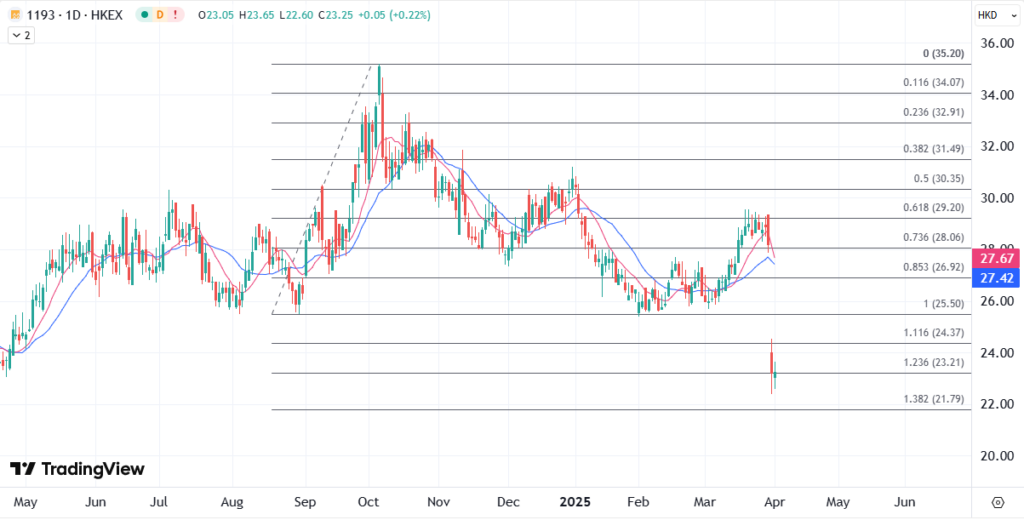Click the 1.382 (21.79) Fibonacci label
This screenshot has width=1024, height=520.
click(929, 398)
